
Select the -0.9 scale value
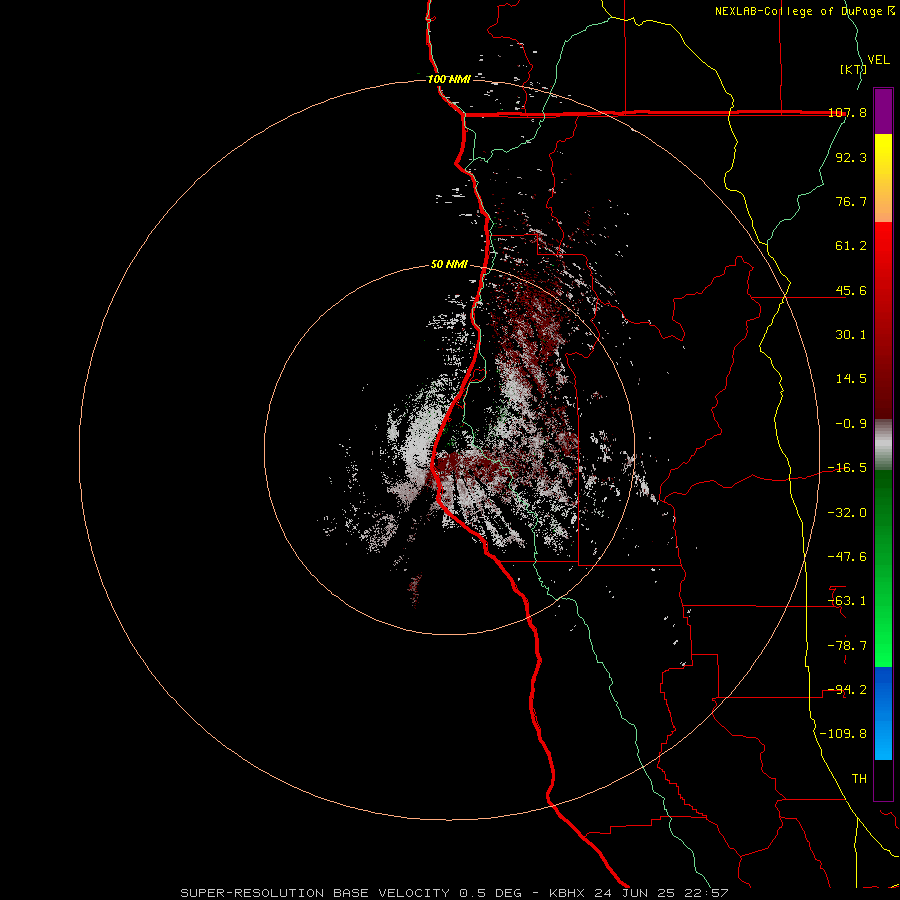point(851,424)
